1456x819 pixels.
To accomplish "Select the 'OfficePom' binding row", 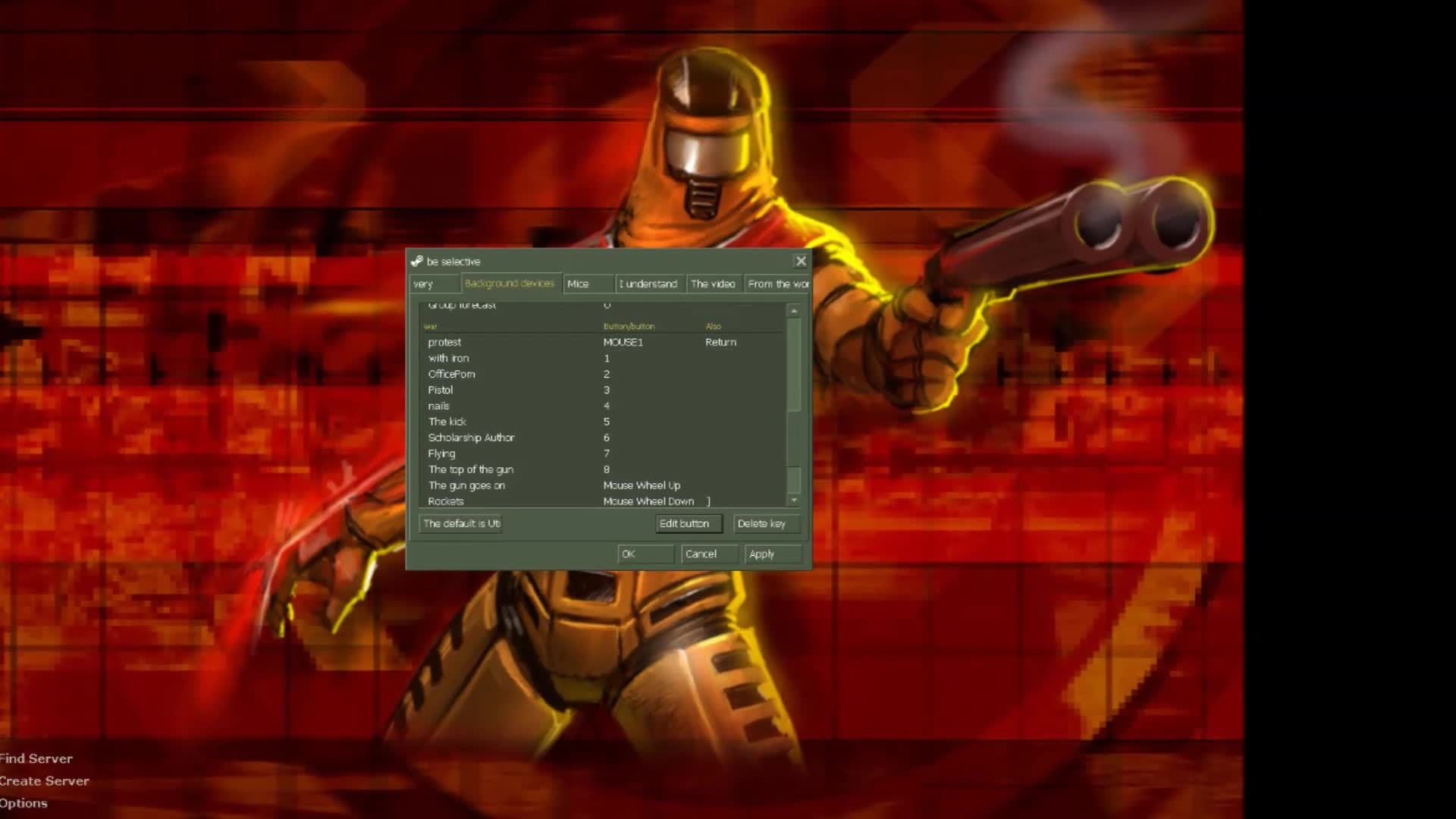I will [x=604, y=374].
